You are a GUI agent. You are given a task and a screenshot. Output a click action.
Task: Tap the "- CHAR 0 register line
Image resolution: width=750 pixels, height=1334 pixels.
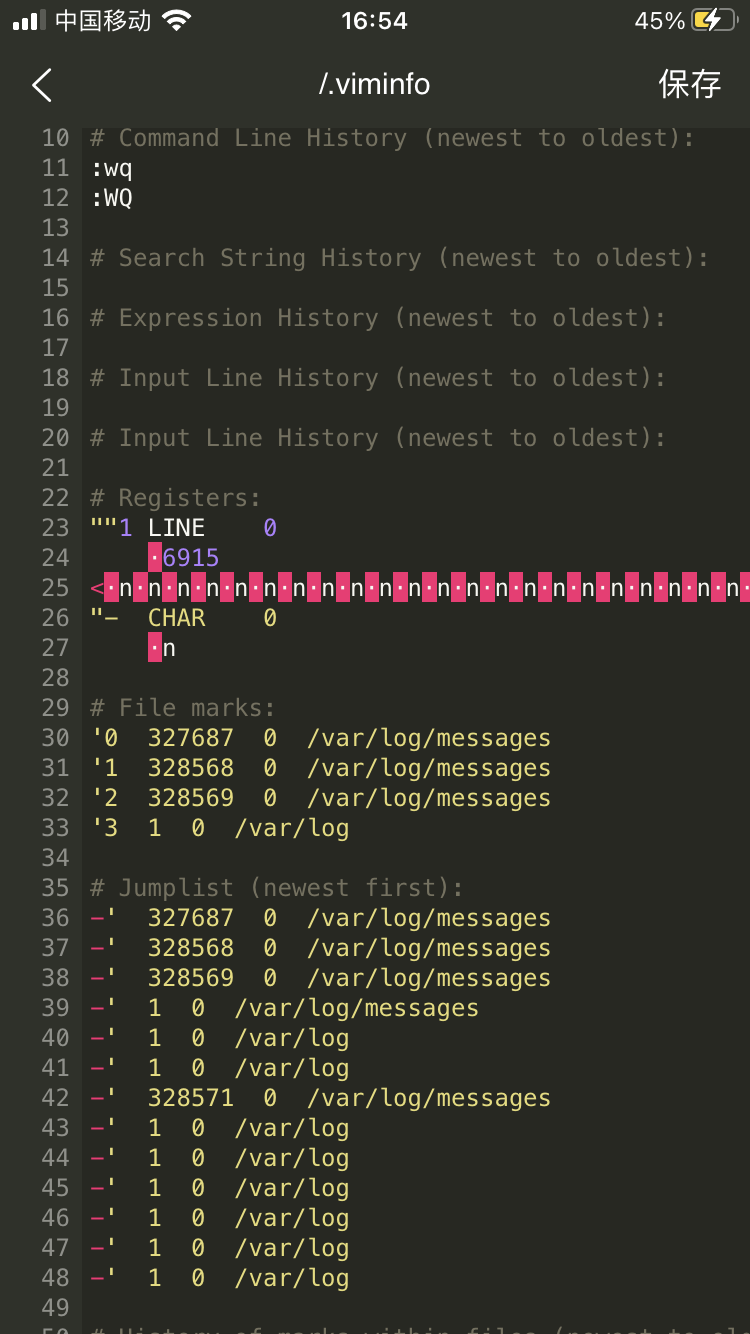(x=183, y=618)
